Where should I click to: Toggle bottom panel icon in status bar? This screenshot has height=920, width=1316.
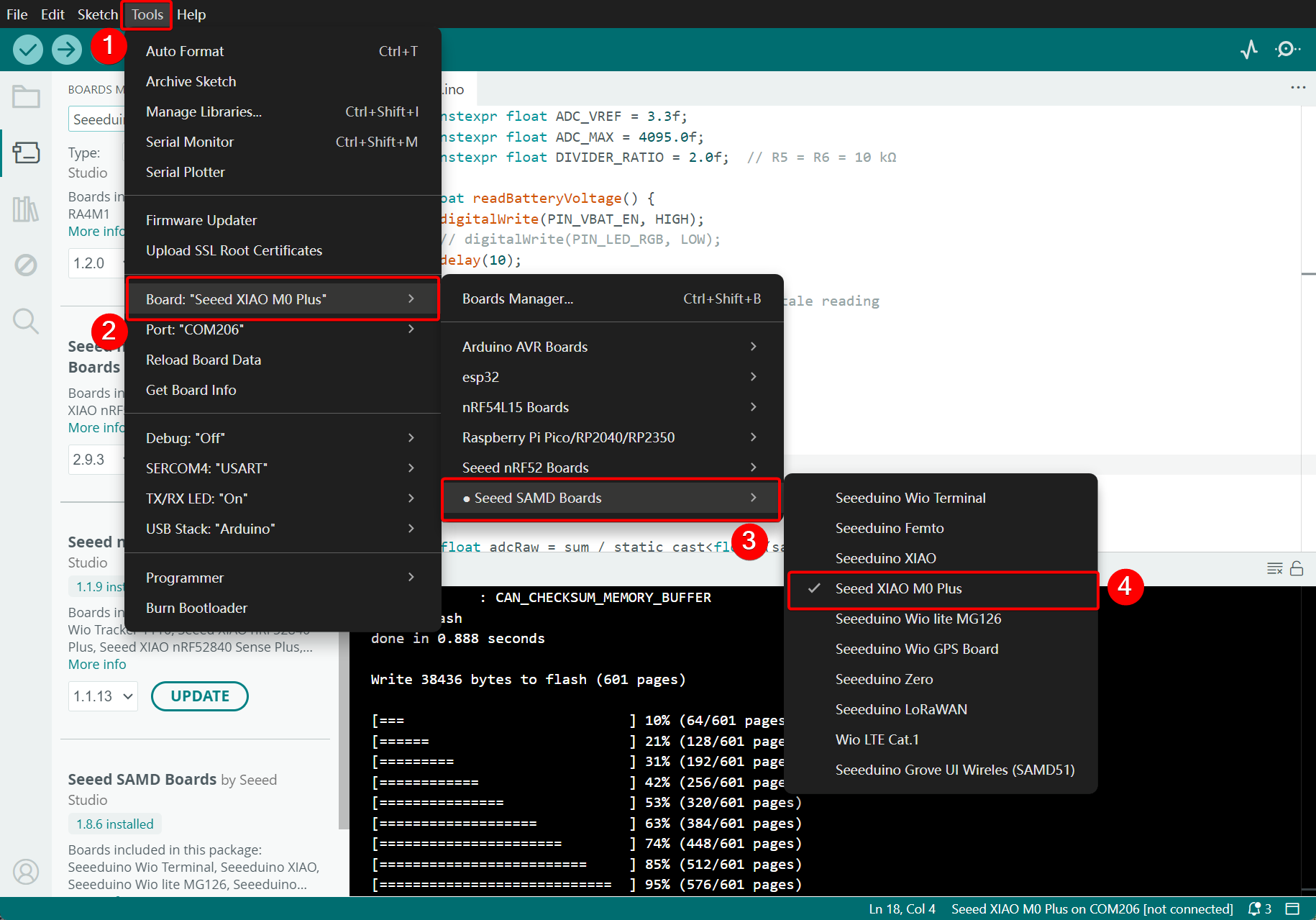[x=1293, y=908]
